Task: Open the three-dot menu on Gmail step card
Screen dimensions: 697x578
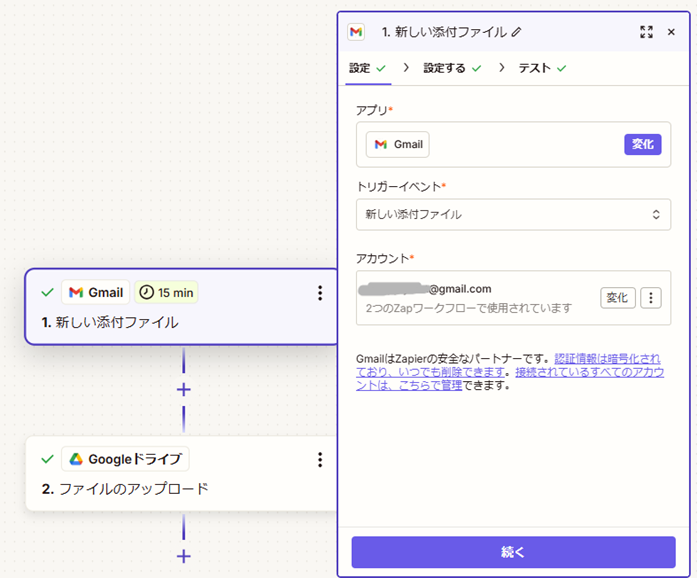Action: click(x=320, y=293)
